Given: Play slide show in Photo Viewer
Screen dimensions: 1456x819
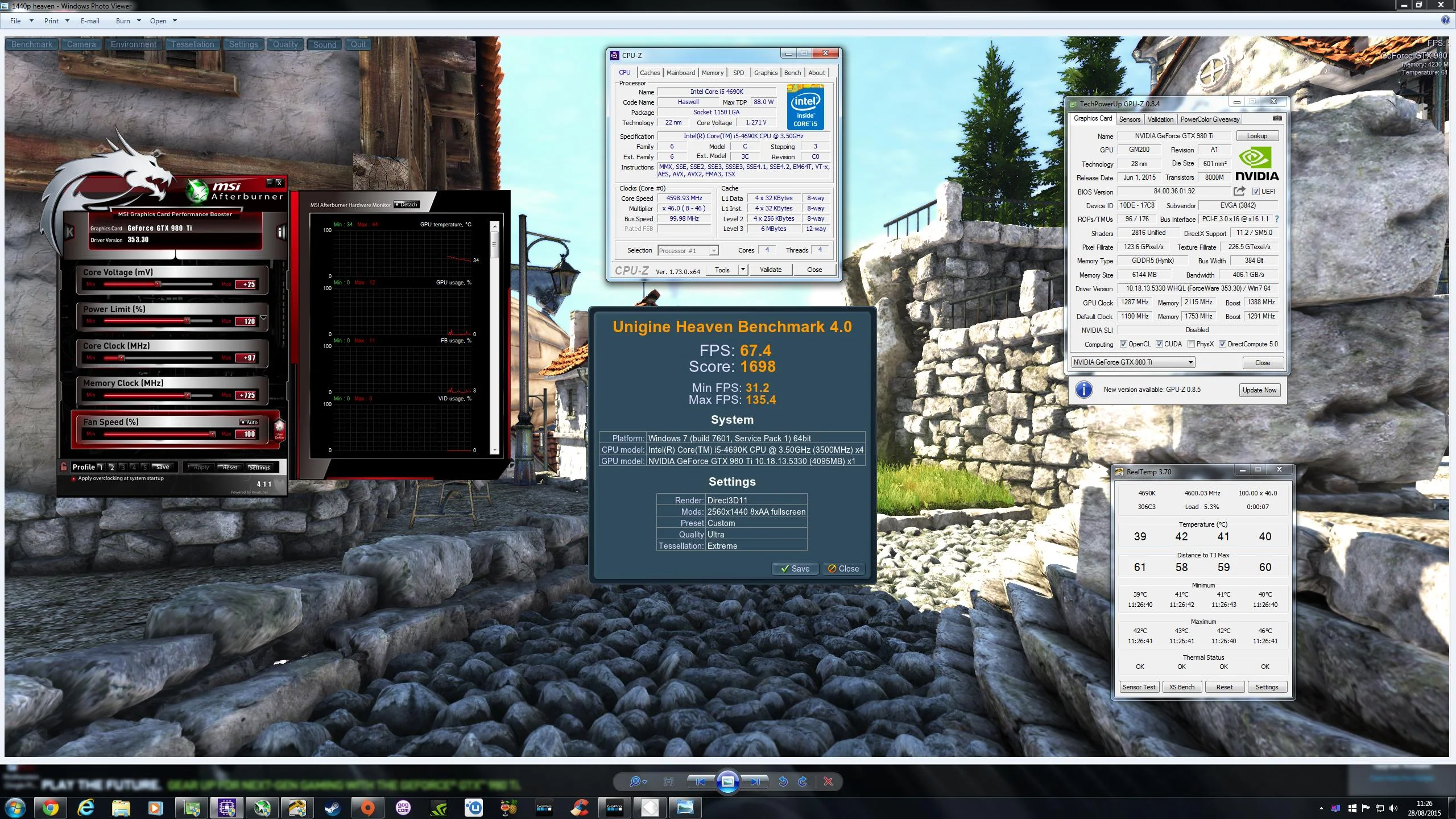Looking at the screenshot, I should (727, 781).
